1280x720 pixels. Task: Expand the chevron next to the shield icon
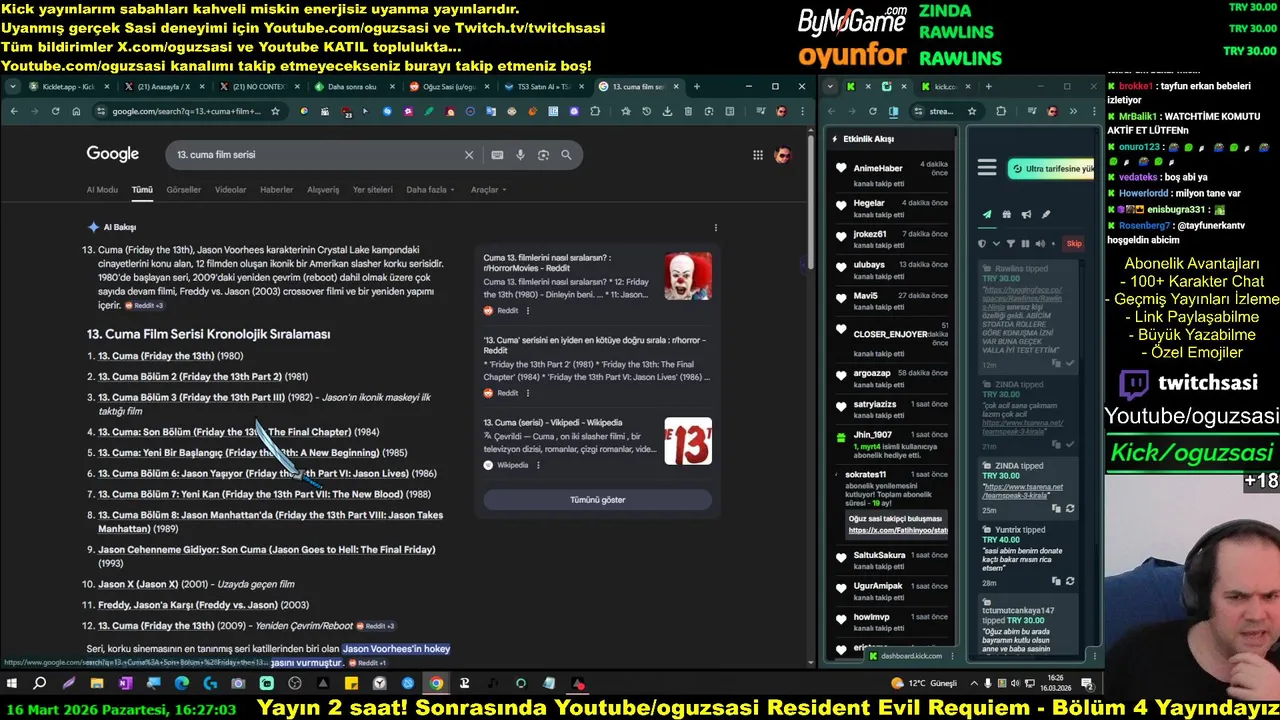(995, 243)
